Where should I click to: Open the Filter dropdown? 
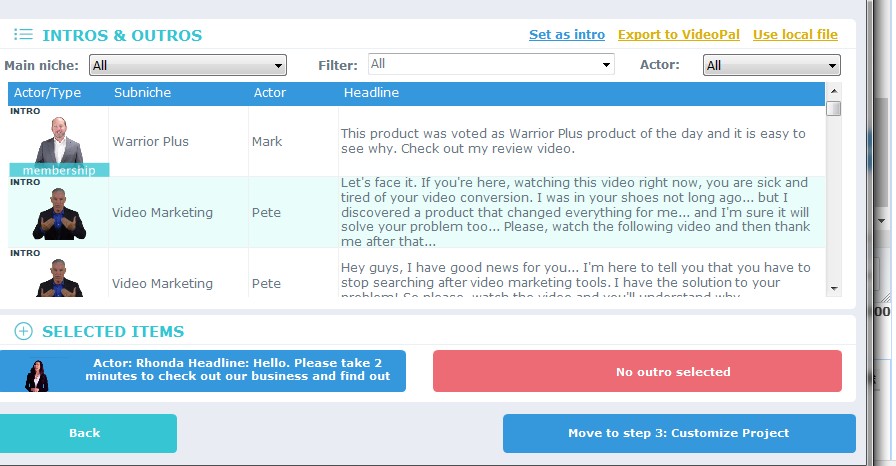click(x=491, y=65)
